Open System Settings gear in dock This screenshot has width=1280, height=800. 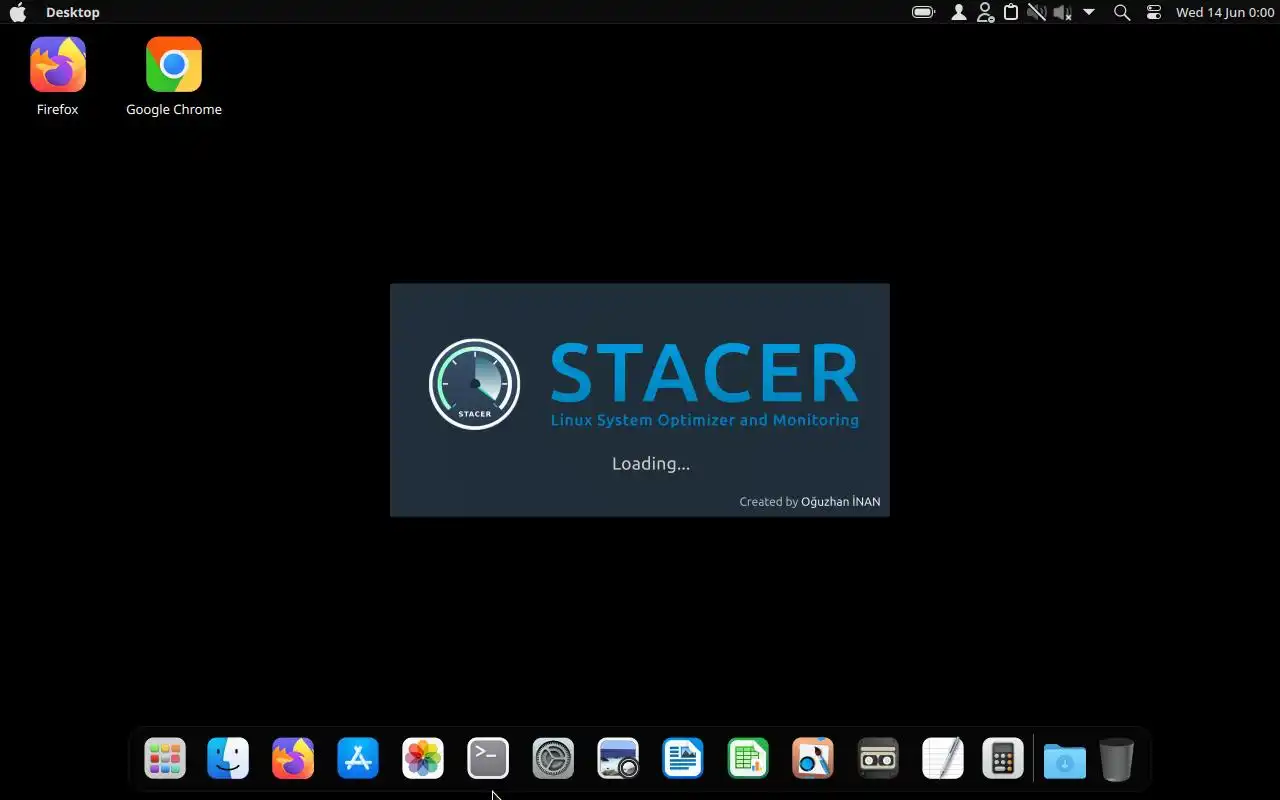pyautogui.click(x=553, y=758)
